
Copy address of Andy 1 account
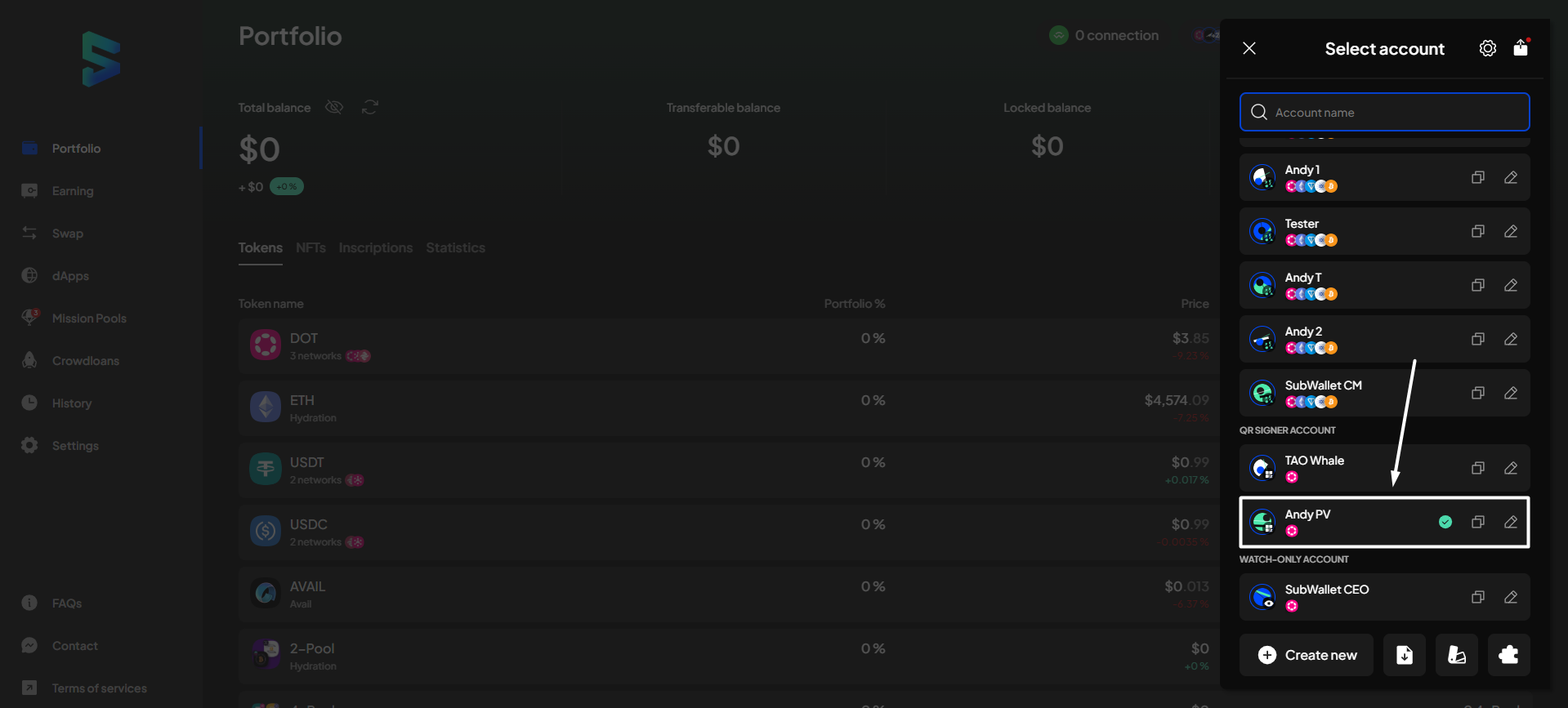1477,177
